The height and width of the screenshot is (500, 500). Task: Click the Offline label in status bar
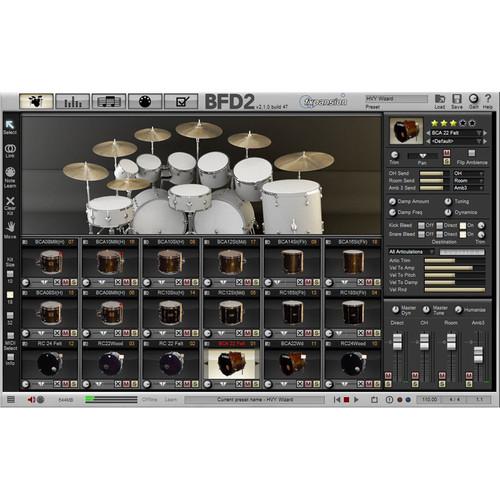tap(149, 399)
